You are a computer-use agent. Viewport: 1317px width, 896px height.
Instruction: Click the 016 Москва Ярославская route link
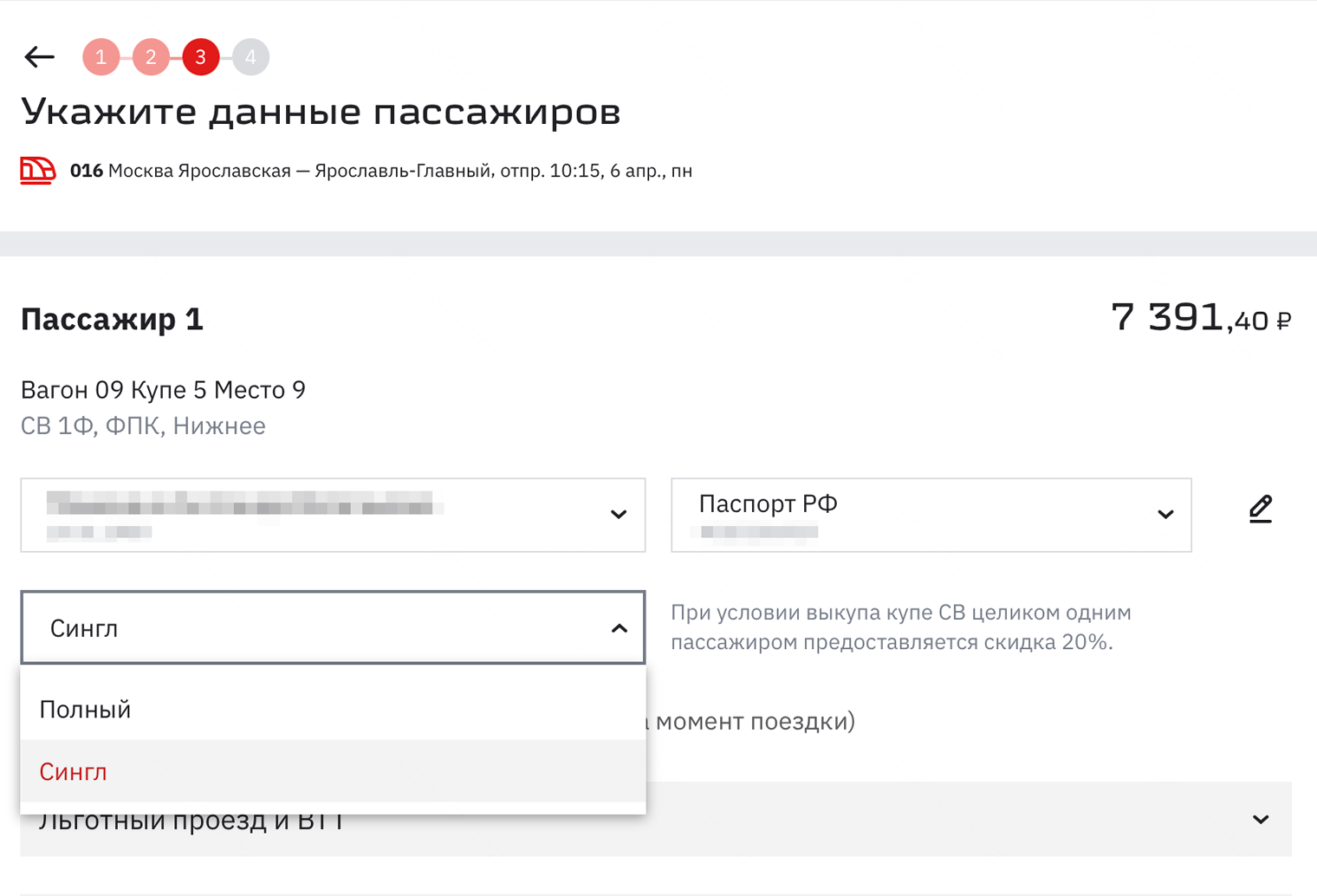[x=381, y=171]
